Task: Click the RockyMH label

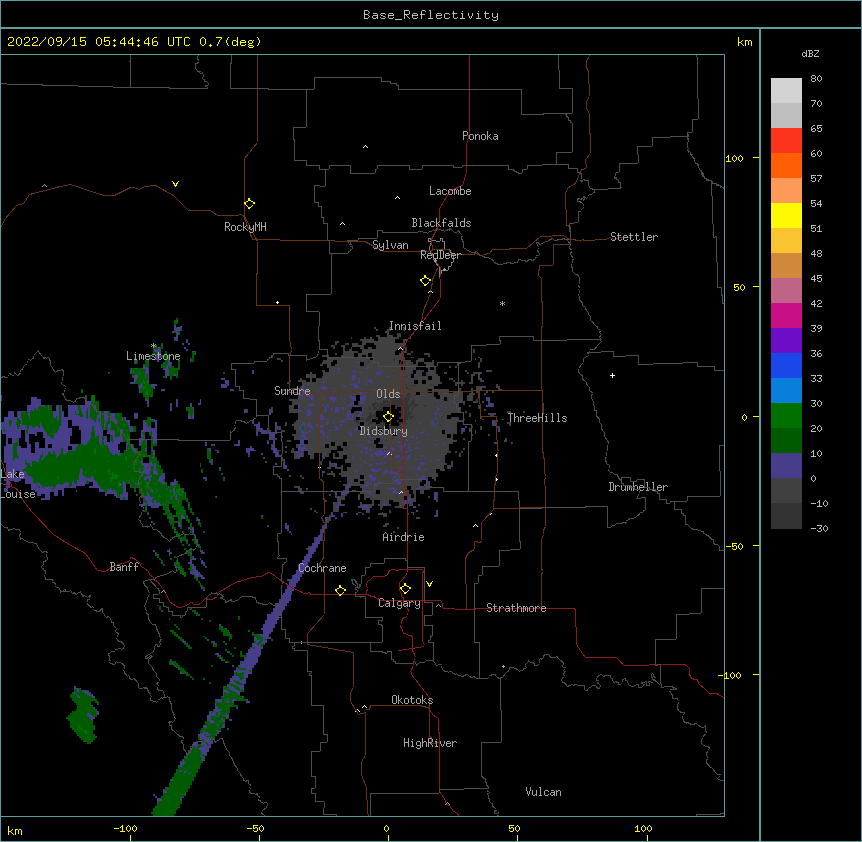Action: [x=245, y=227]
